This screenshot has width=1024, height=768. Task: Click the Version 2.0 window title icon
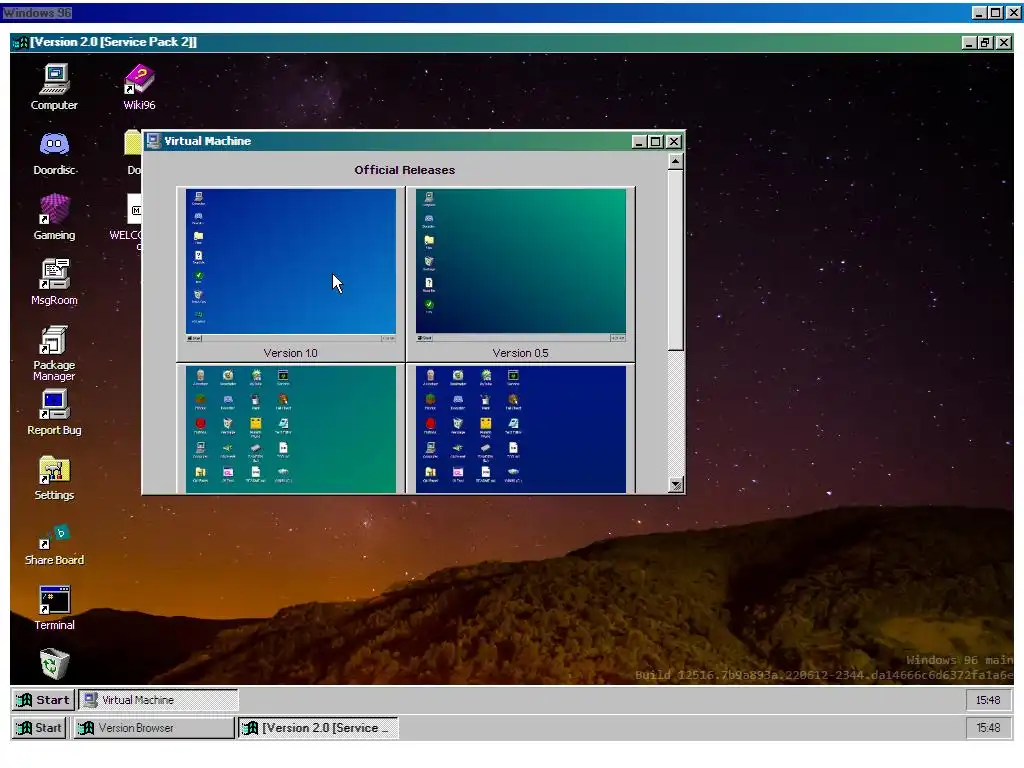21,42
